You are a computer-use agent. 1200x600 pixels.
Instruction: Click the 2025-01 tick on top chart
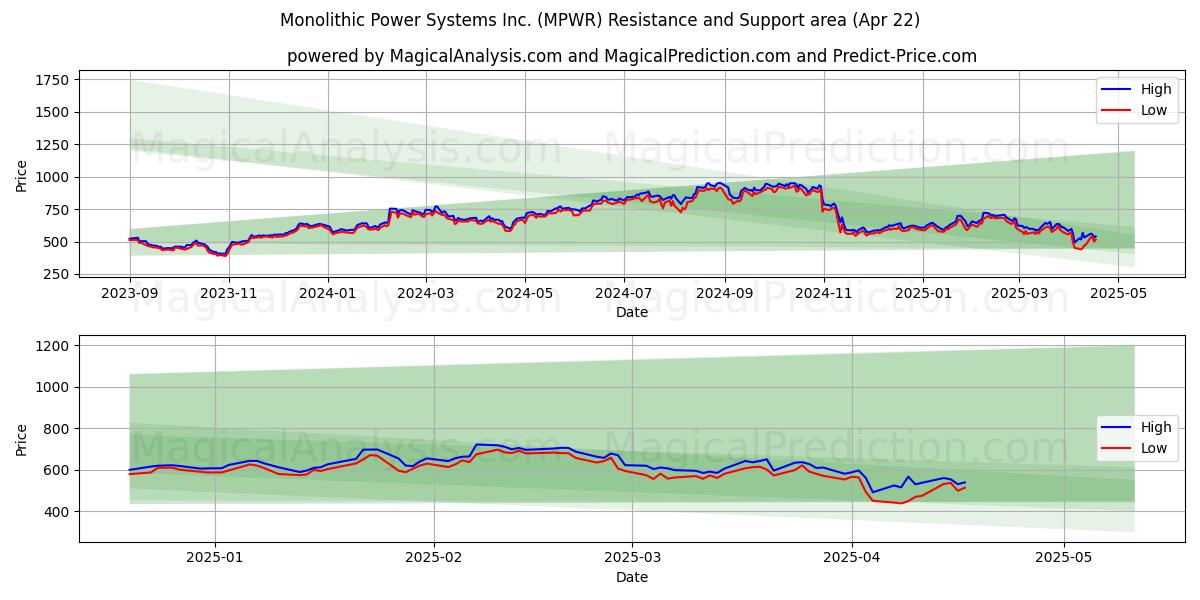923,294
